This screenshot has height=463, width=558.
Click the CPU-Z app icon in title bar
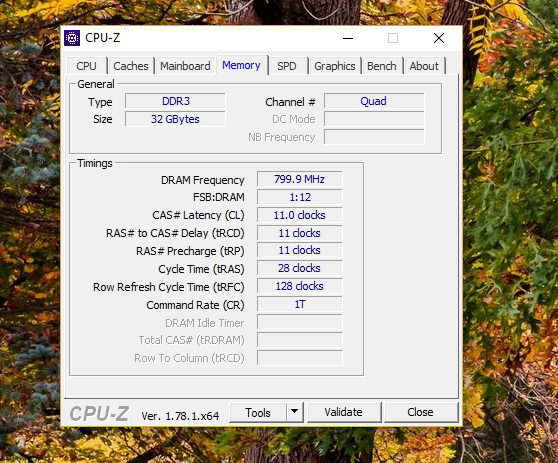tap(72, 38)
